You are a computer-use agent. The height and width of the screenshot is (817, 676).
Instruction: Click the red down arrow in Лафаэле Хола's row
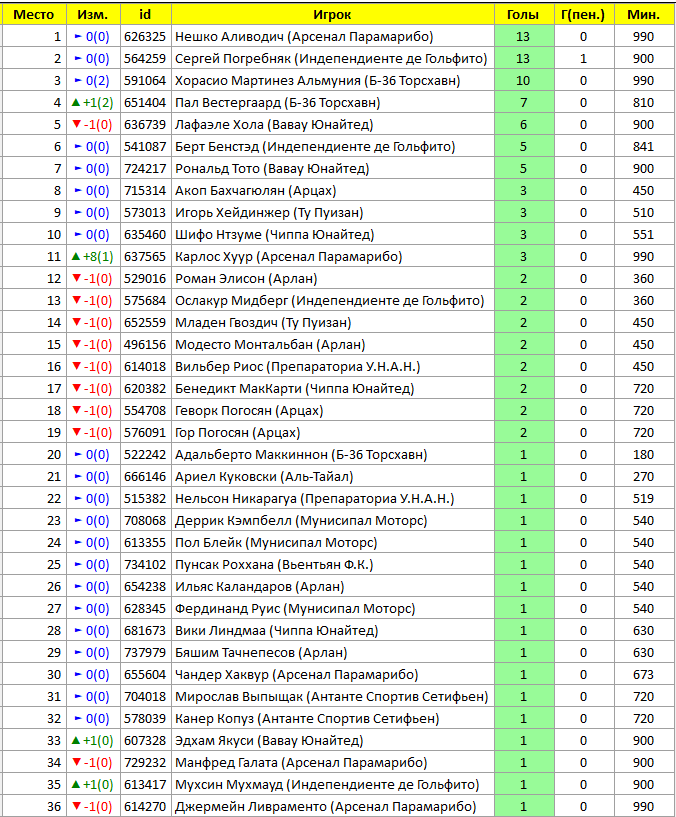coord(77,125)
